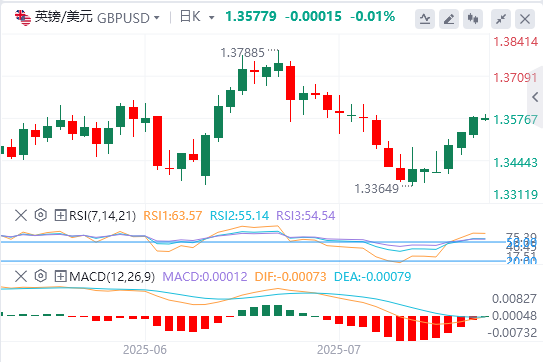This screenshot has height=362, width=543.
Task: Open the indicator line-chart icon
Action: pyautogui.click(x=425, y=19)
